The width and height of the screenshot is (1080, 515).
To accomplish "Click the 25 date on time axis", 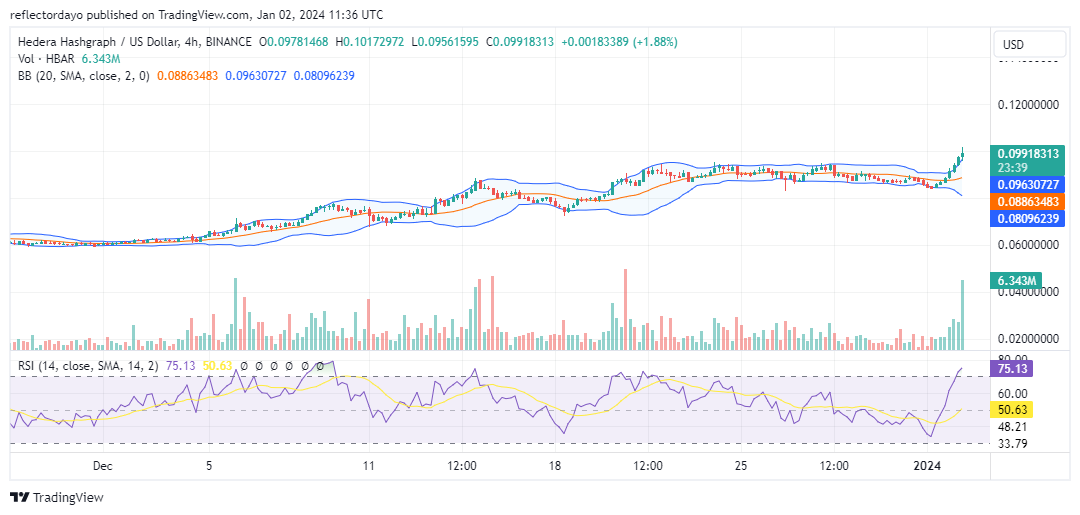I will [x=741, y=466].
